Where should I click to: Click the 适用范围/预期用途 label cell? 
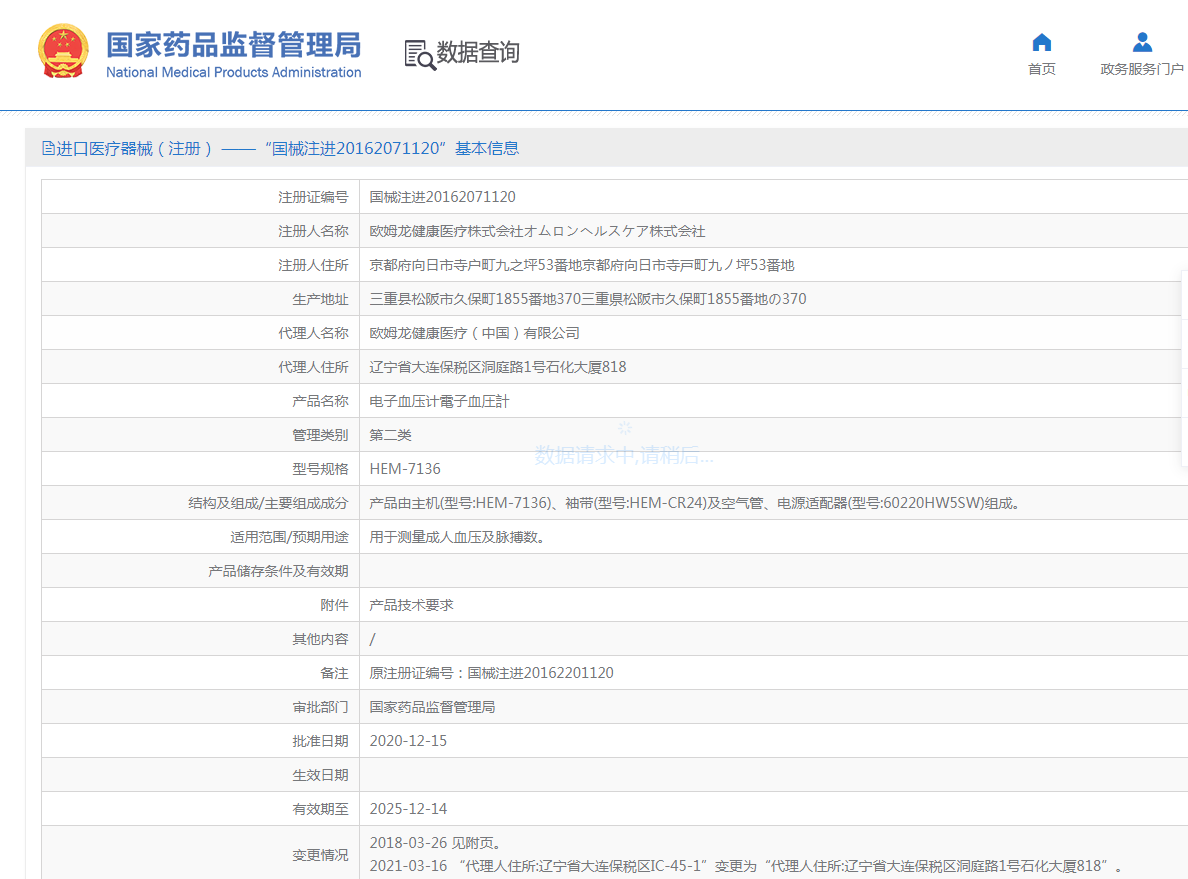(201, 537)
